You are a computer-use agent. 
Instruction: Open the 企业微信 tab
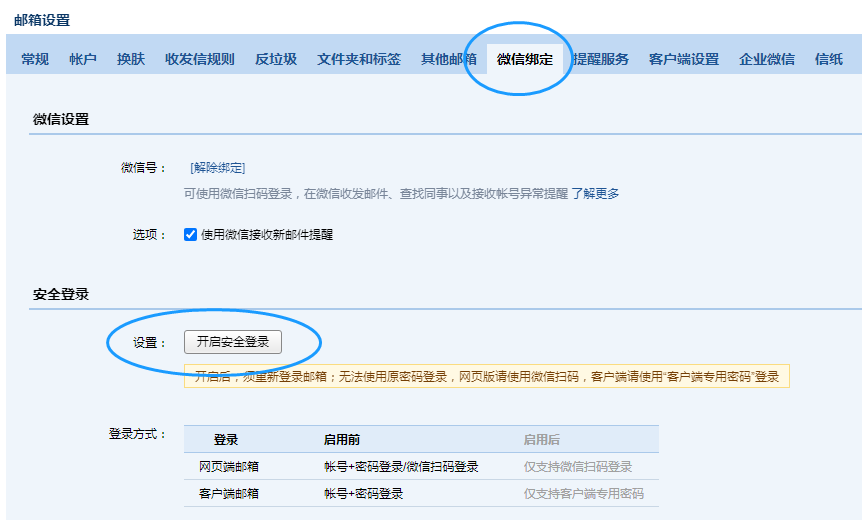coord(767,59)
